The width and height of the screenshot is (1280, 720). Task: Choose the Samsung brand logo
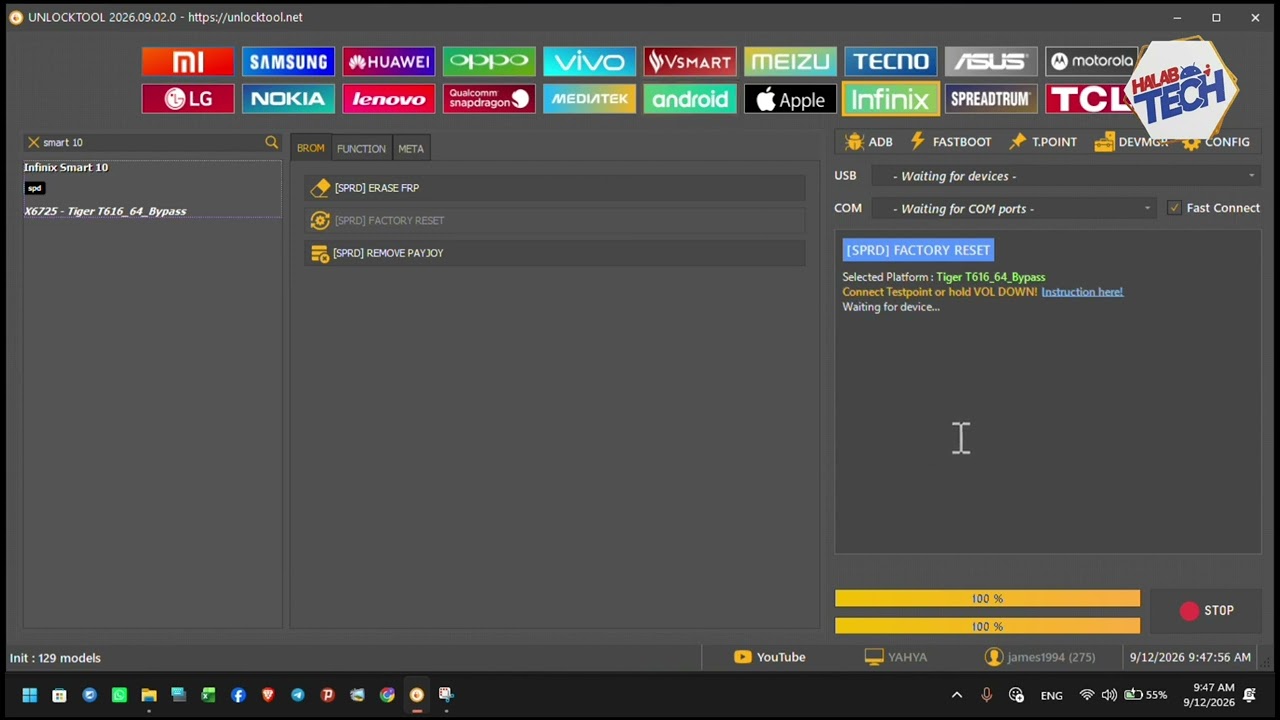tap(288, 62)
